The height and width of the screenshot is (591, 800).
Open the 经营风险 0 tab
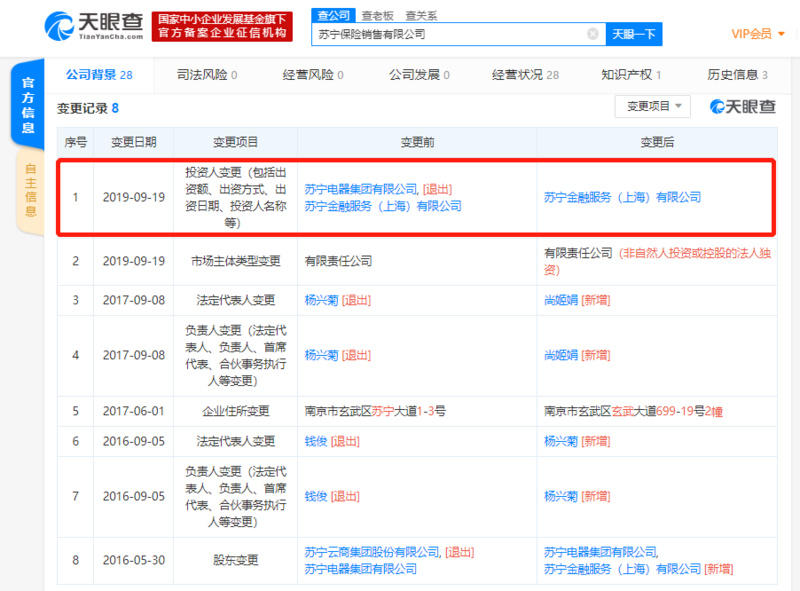(313, 75)
